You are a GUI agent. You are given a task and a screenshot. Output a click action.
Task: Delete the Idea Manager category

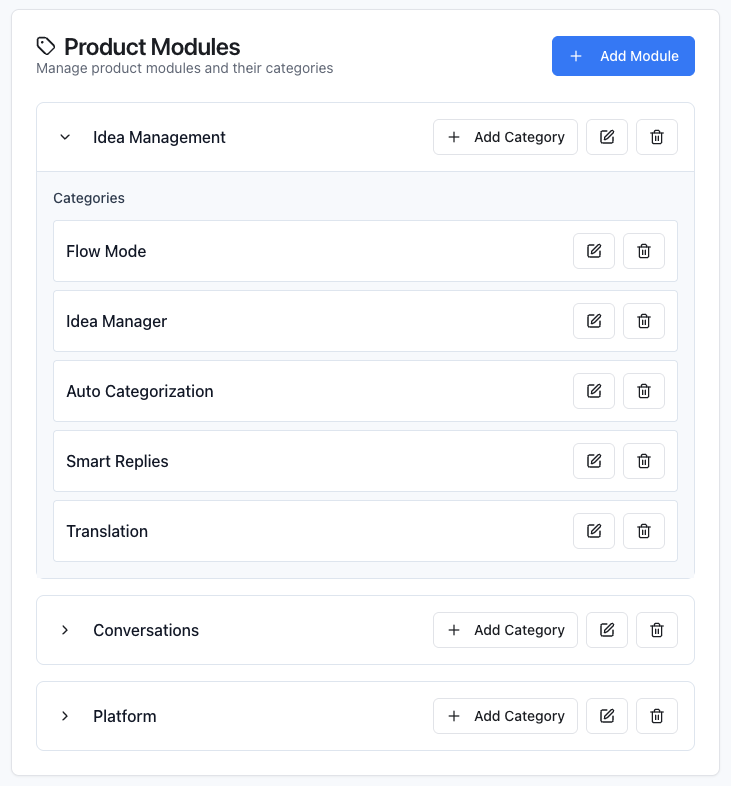point(644,321)
